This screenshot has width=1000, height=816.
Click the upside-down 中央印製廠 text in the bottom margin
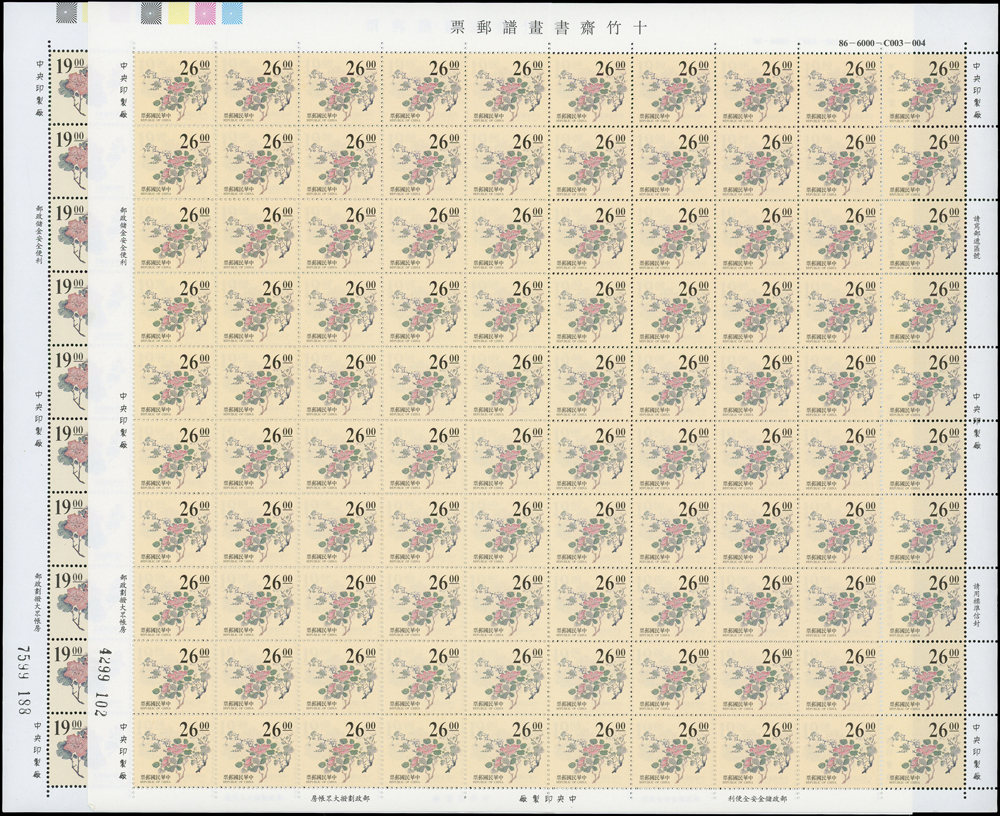(550, 801)
